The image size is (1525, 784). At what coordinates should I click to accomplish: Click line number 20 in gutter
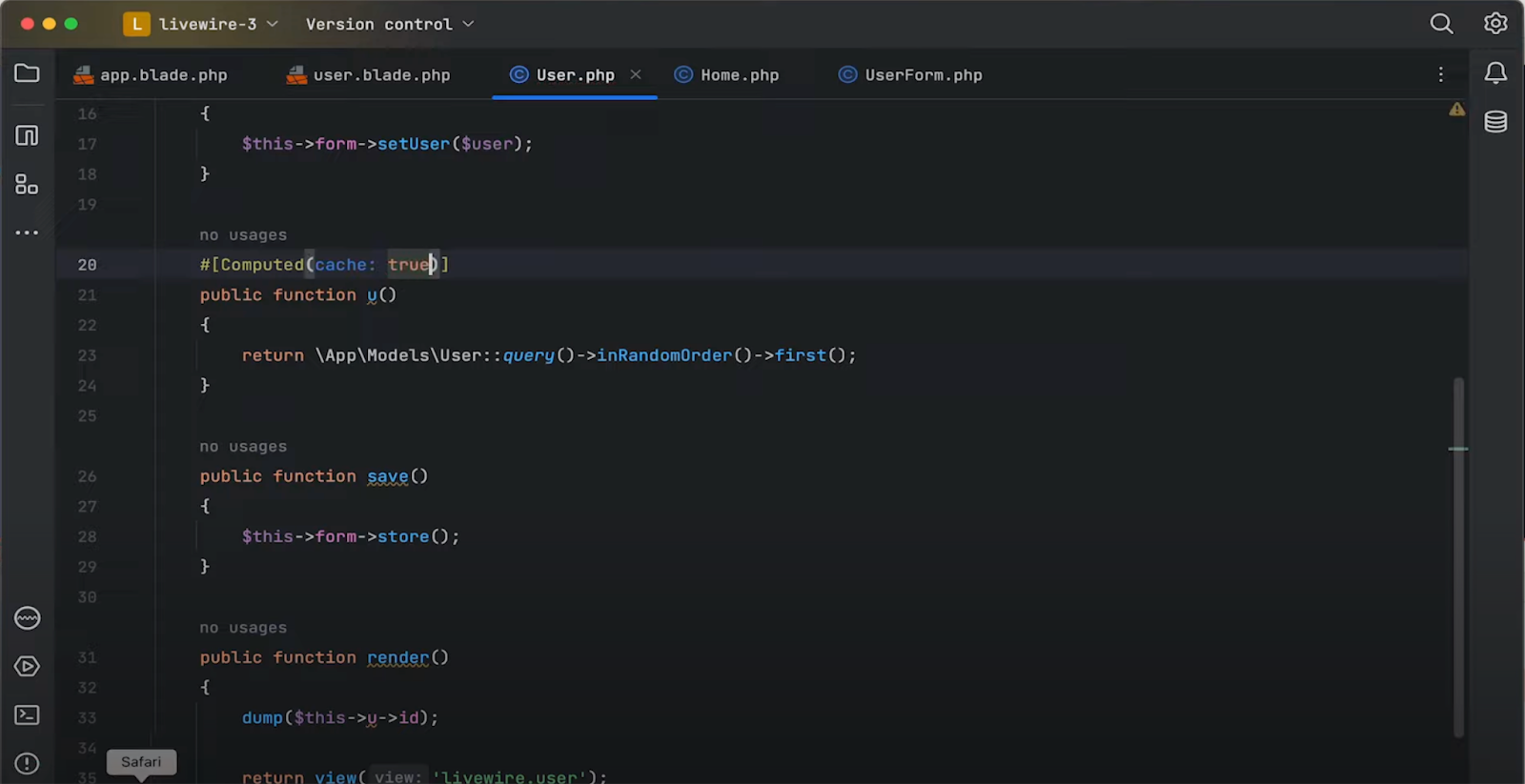[x=87, y=265]
